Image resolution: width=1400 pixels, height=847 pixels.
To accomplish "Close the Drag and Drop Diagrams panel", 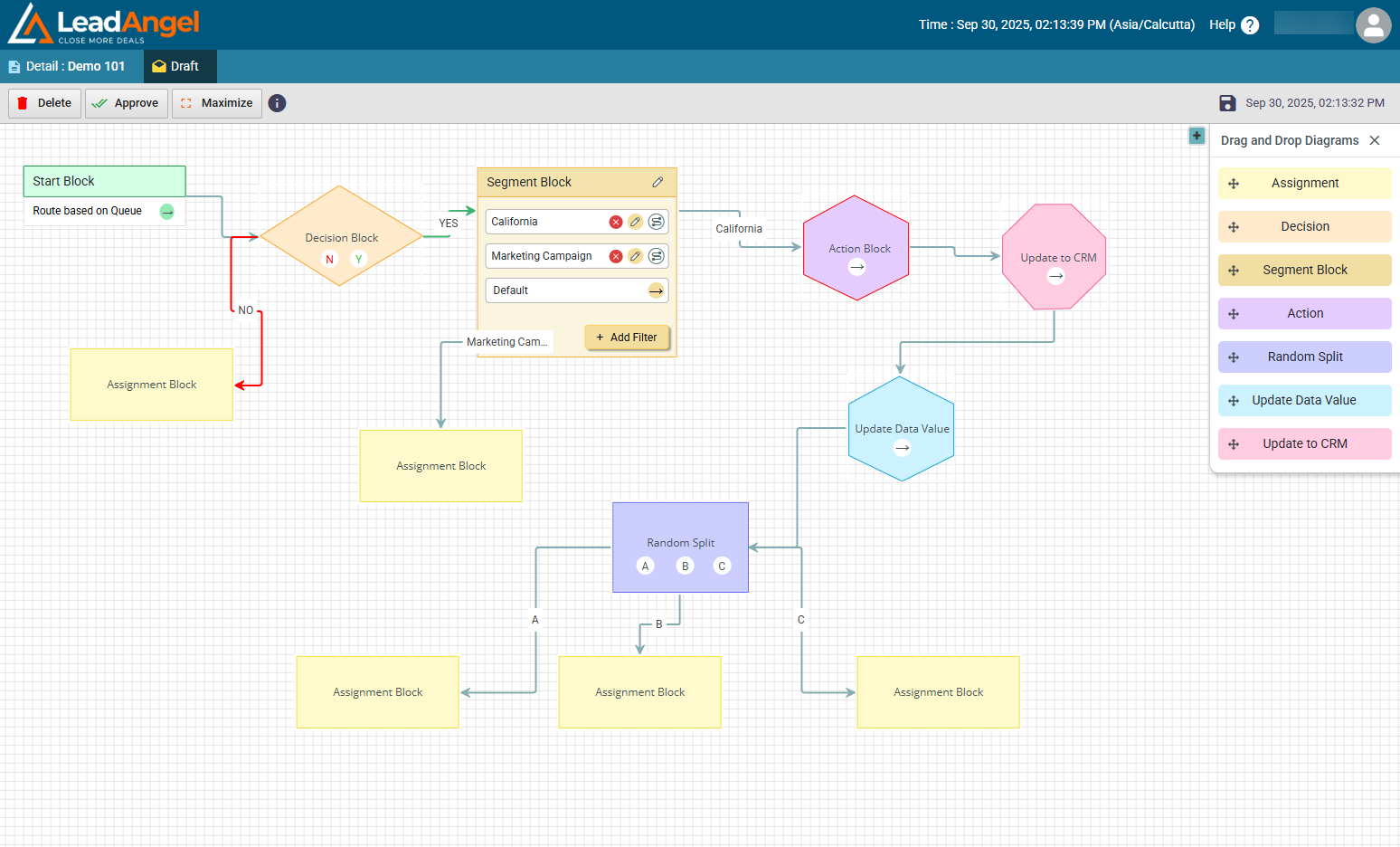I will 1375,140.
